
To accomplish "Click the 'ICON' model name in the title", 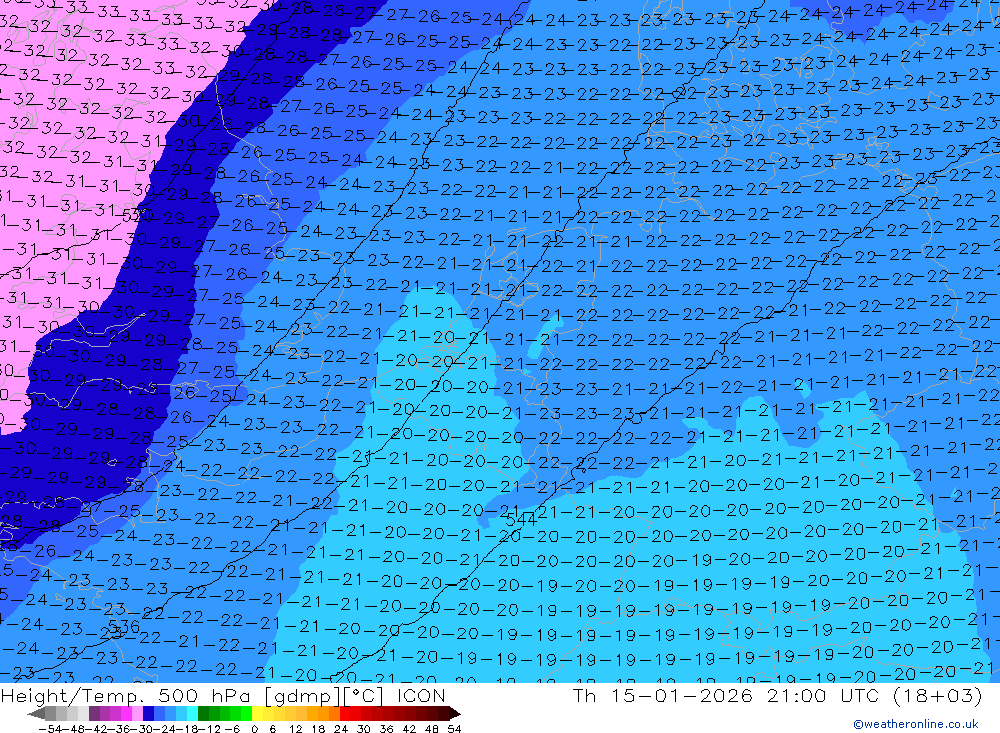I will tap(421, 695).
